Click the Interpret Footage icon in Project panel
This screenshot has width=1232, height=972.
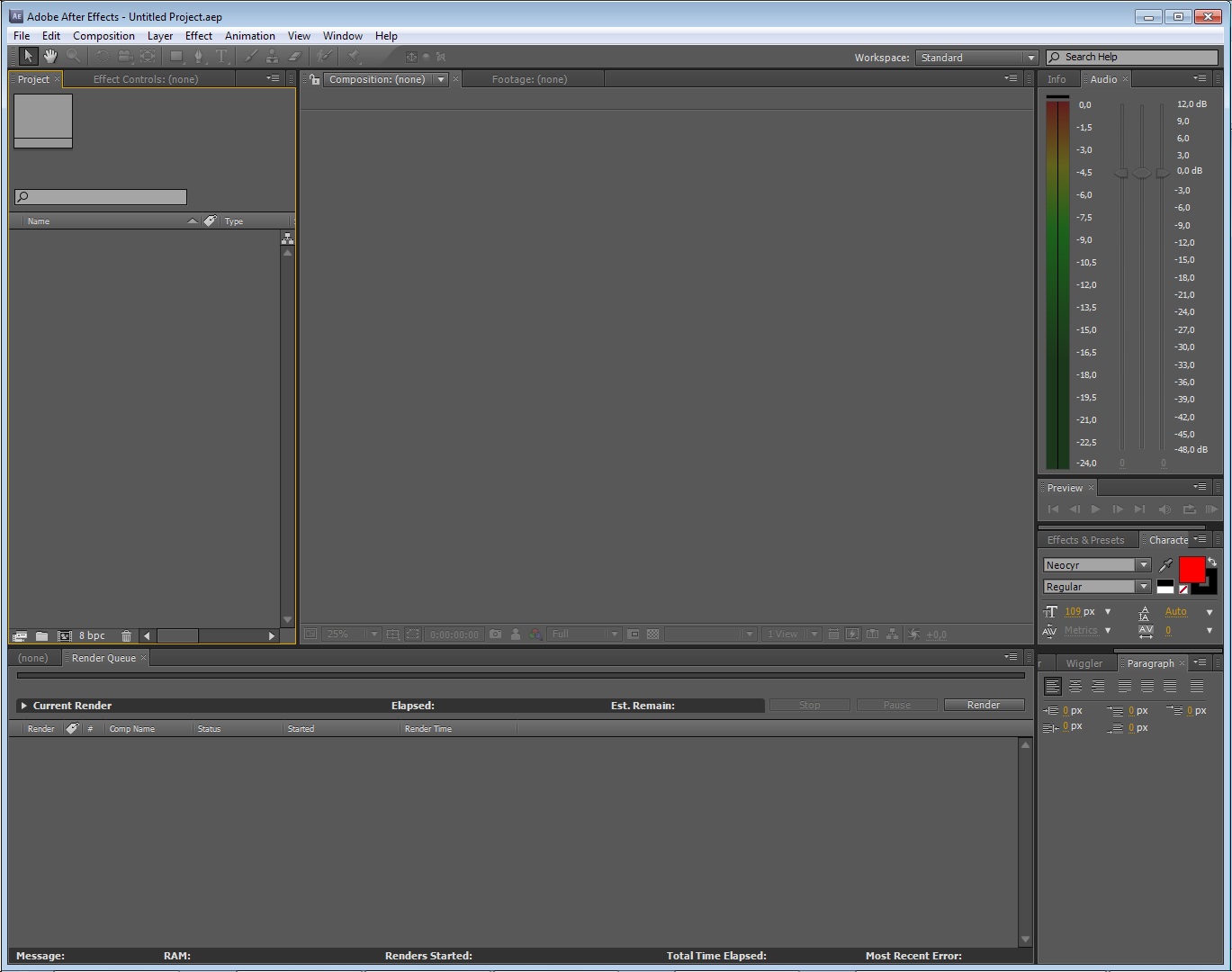click(20, 635)
